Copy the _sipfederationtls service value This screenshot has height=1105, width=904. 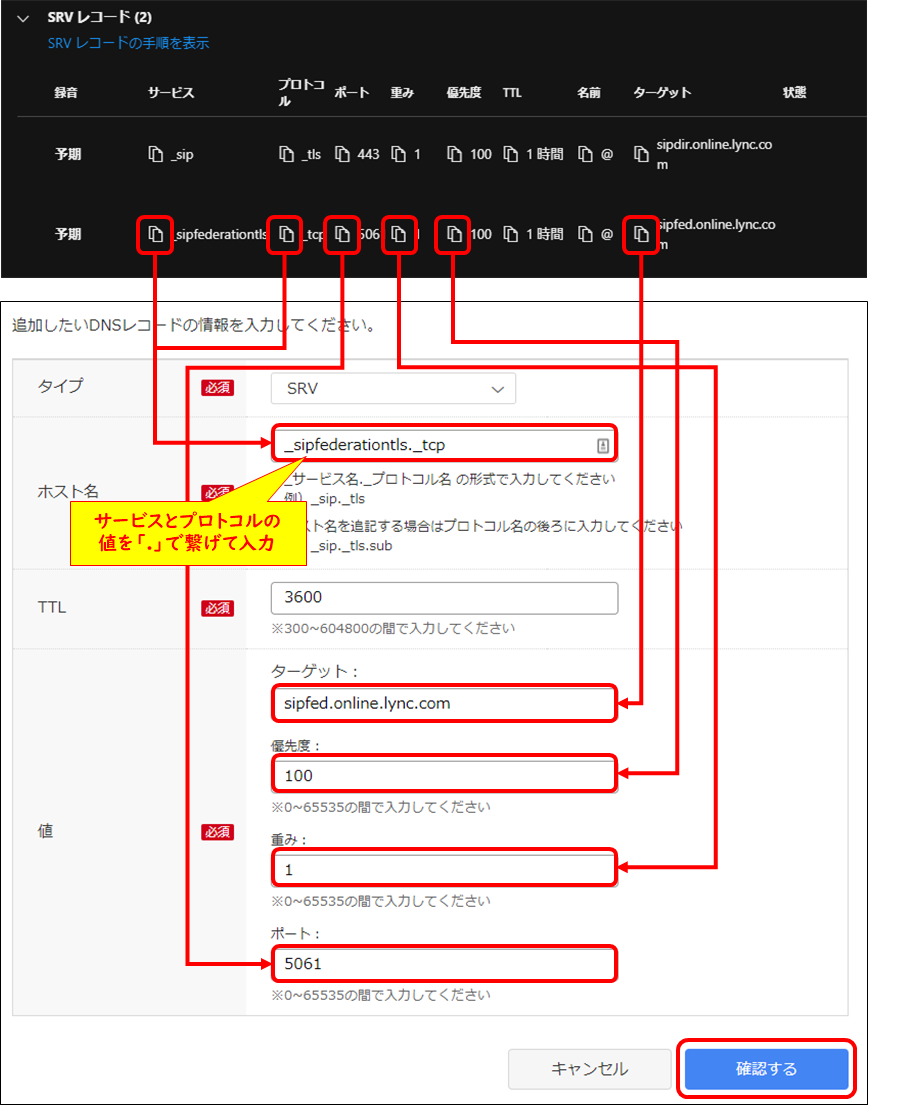click(155, 234)
